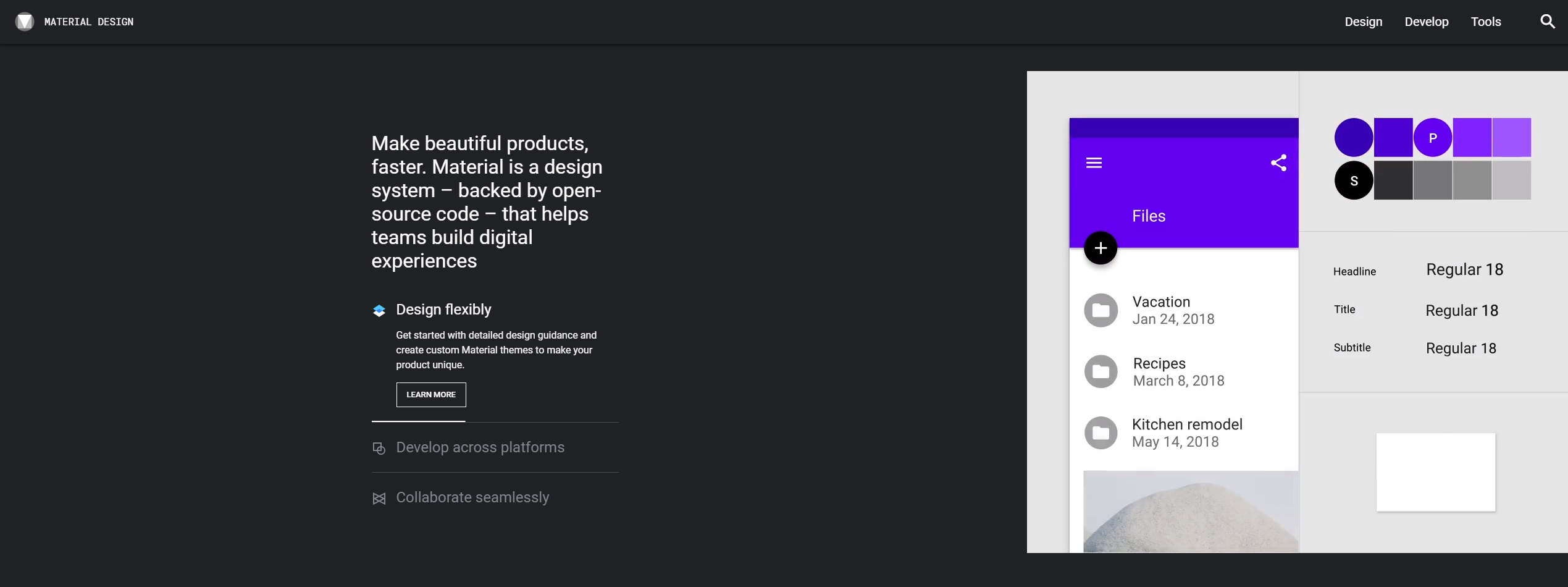Click Regular 18 next to Headline

coord(1464,269)
